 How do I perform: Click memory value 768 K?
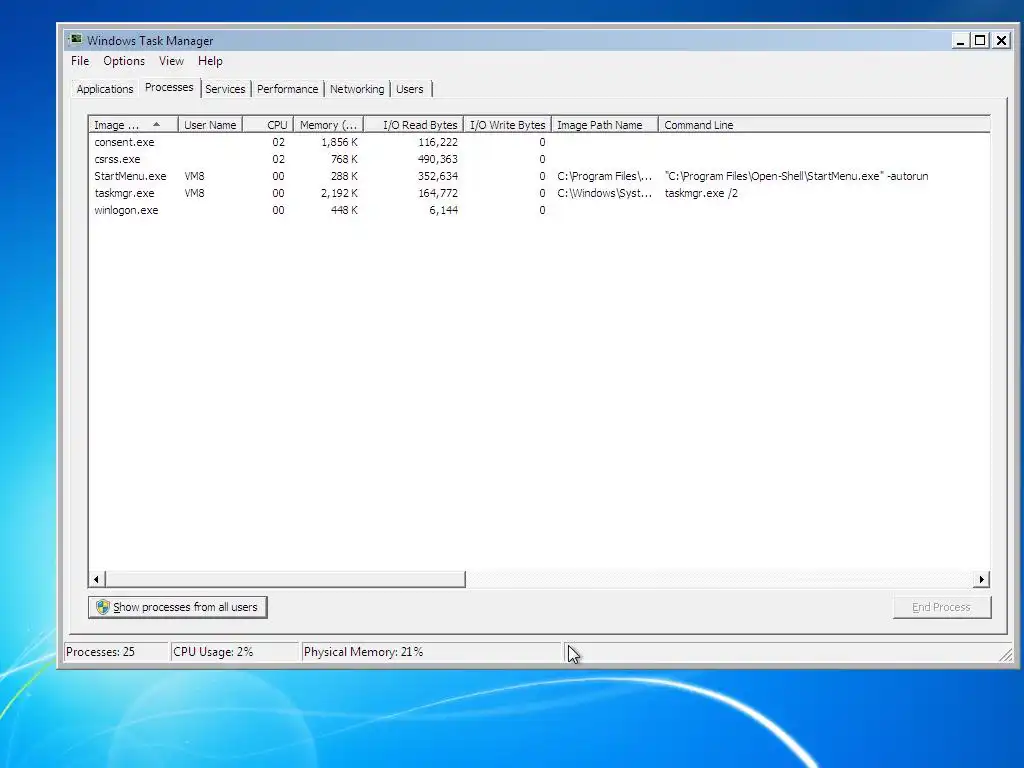344,159
